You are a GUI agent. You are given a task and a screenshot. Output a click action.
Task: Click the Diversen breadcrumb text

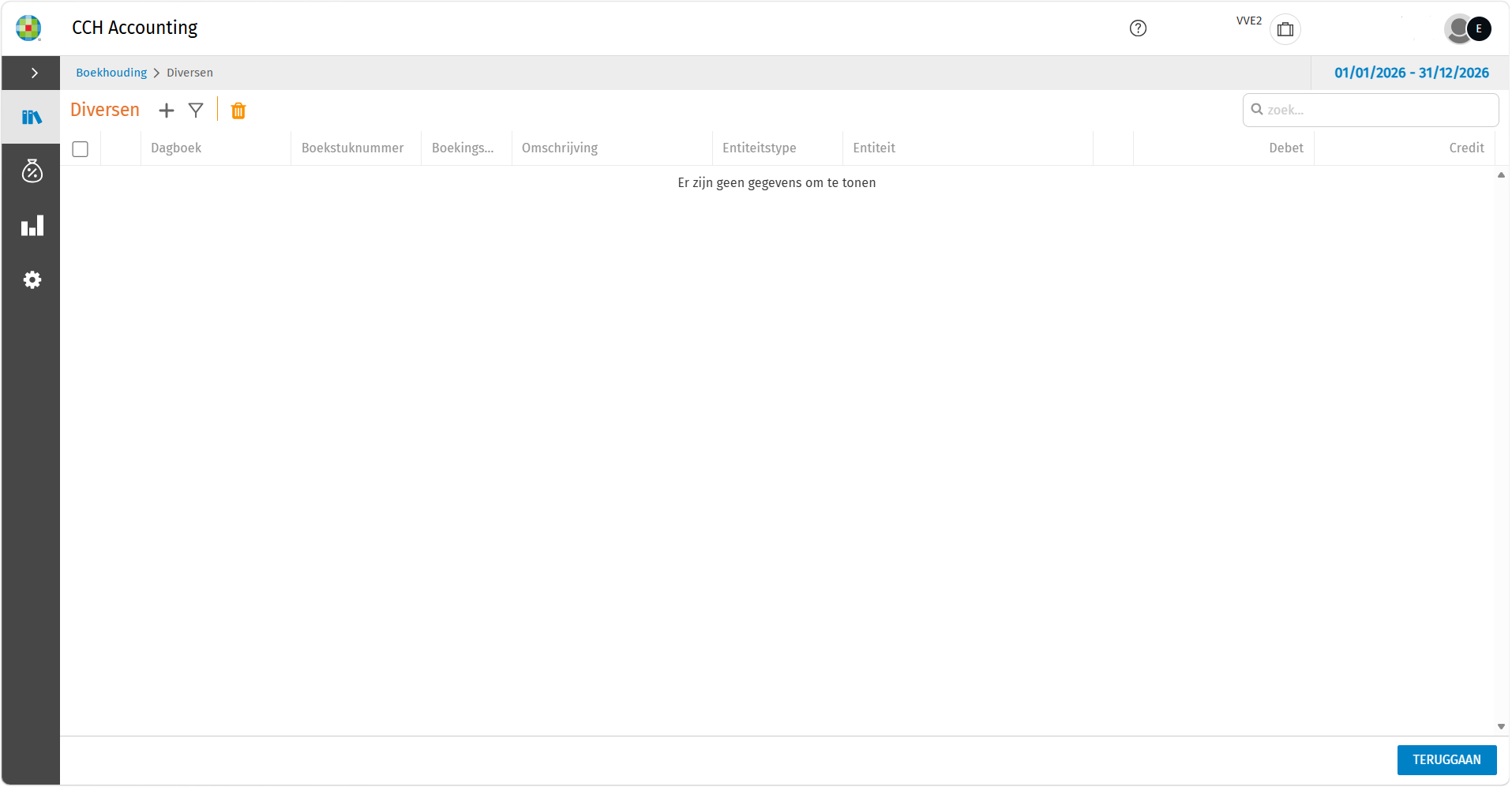[189, 73]
